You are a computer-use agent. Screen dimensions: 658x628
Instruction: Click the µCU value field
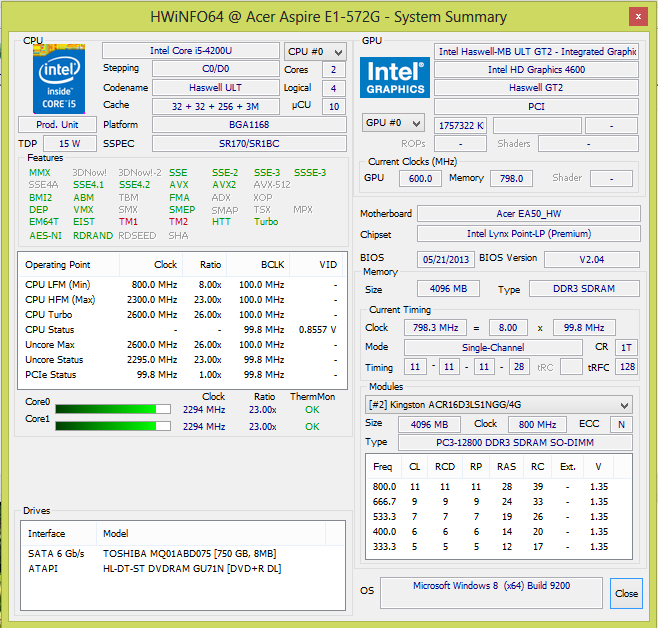click(x=334, y=107)
